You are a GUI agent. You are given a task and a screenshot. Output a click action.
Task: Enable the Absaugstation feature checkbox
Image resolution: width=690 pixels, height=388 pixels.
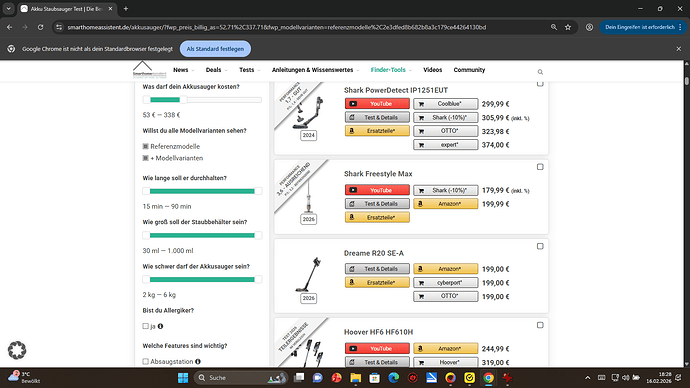pyautogui.click(x=146, y=362)
